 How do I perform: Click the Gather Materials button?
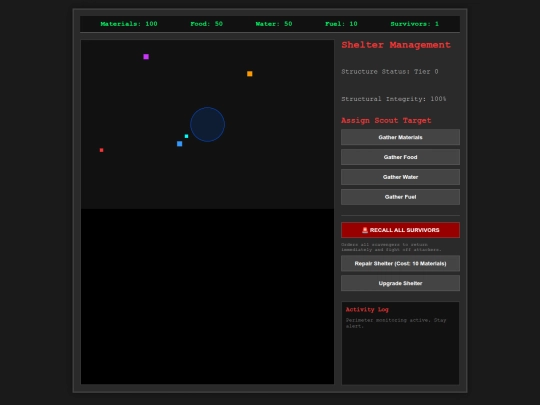pyautogui.click(x=400, y=137)
